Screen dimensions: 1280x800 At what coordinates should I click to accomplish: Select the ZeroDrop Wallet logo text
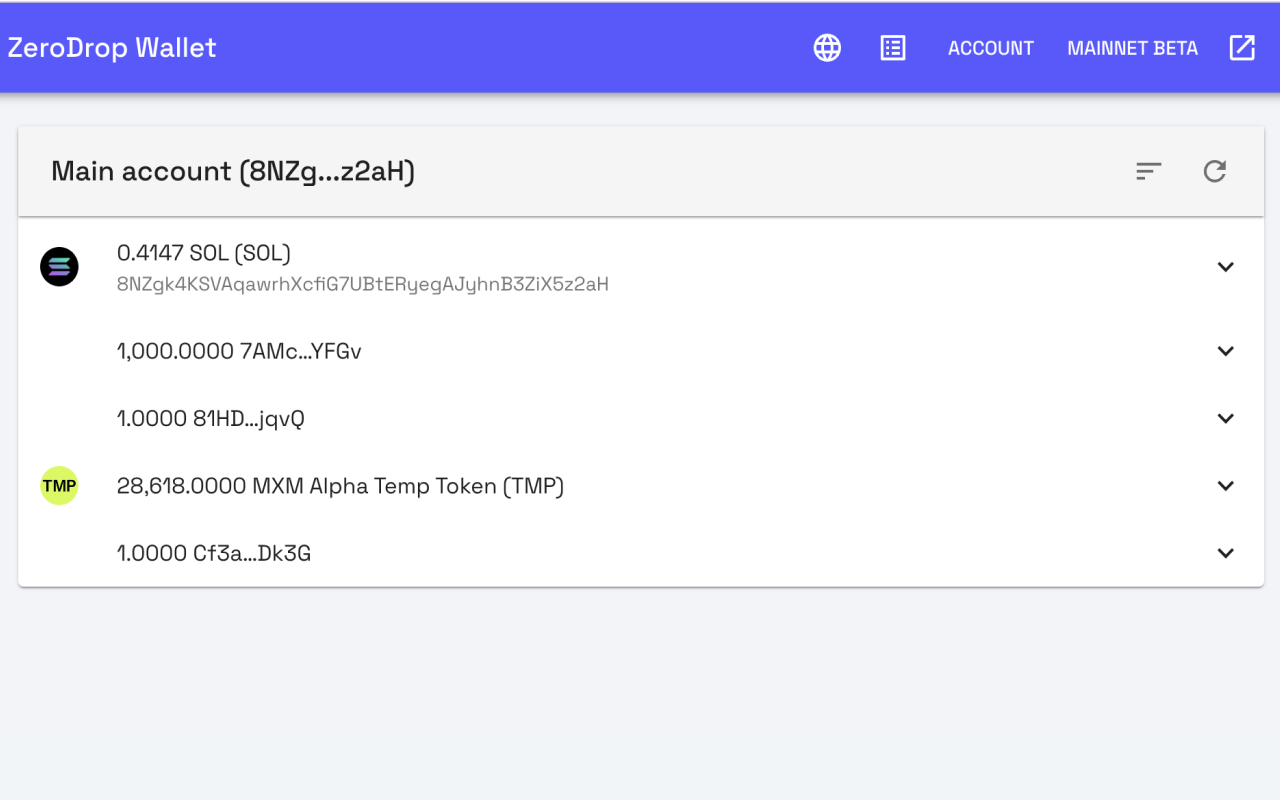click(x=112, y=47)
